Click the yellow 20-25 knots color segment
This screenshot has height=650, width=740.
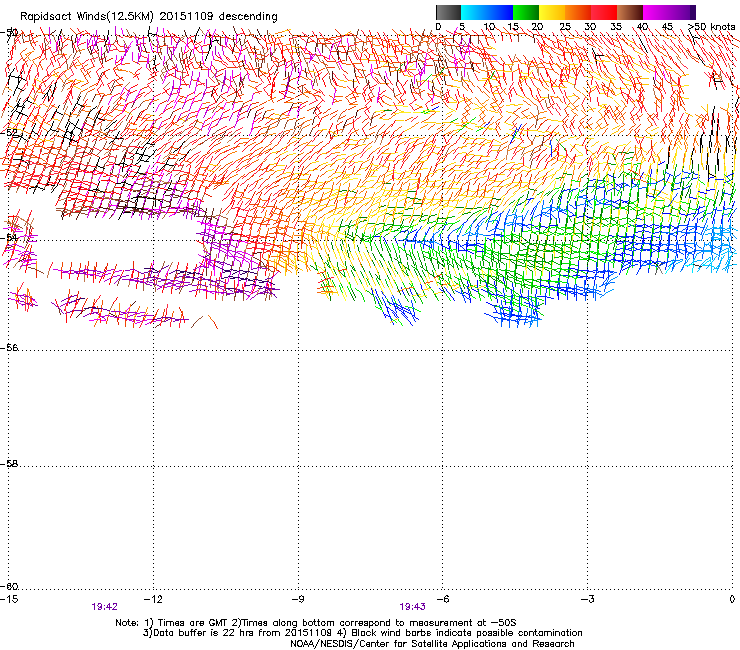click(552, 12)
